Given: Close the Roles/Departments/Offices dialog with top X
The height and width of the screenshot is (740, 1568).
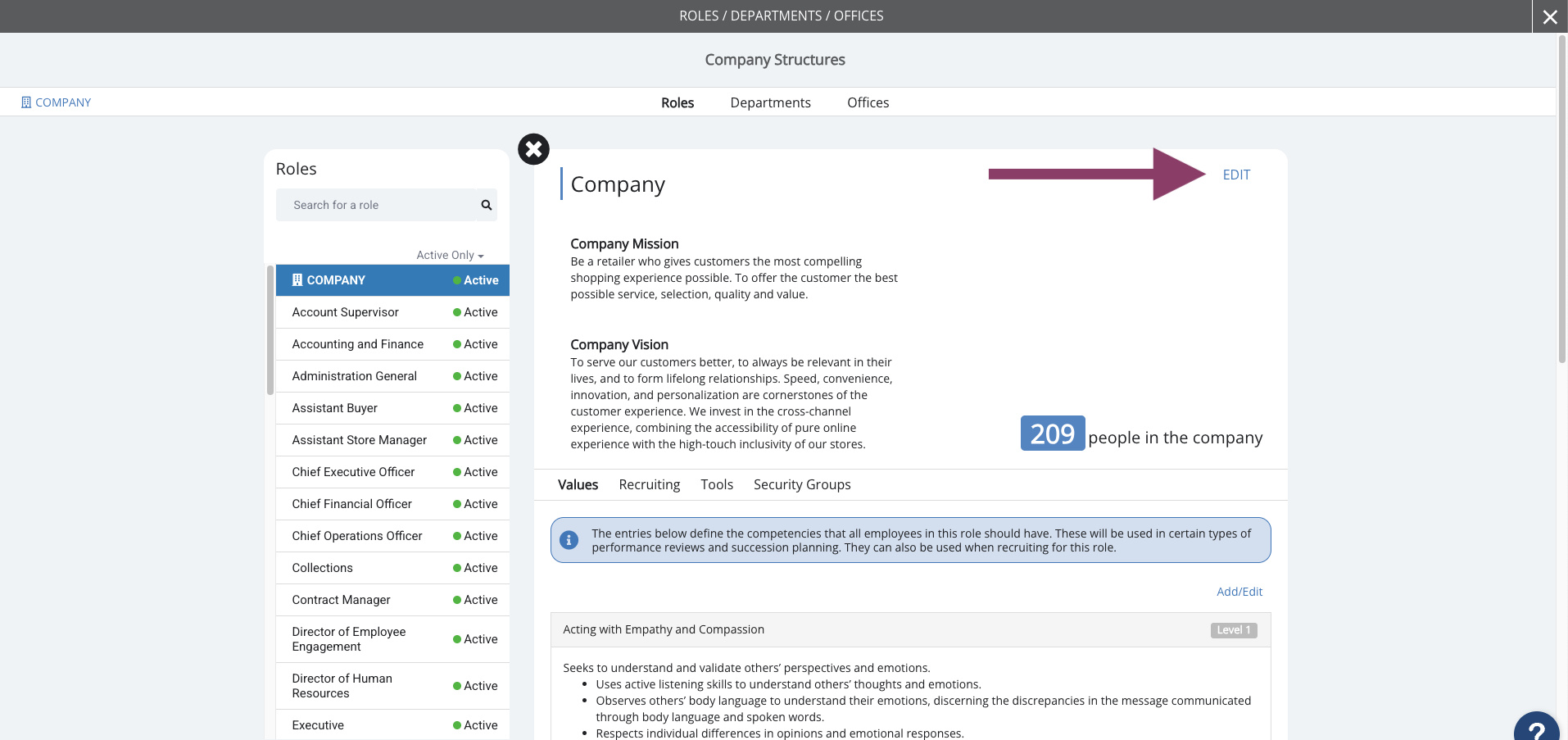Looking at the screenshot, I should [x=1550, y=16].
